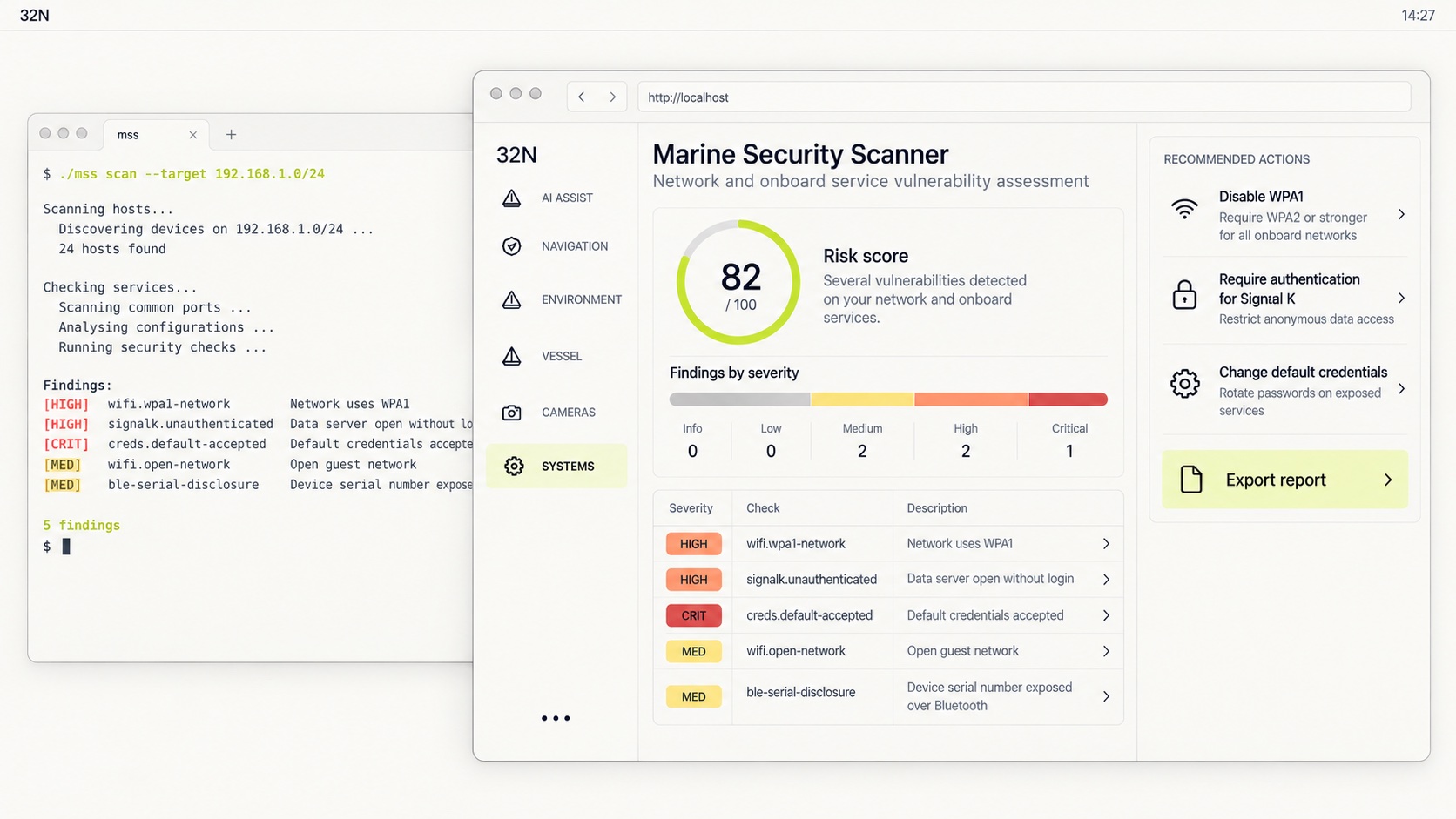Image resolution: width=1456 pixels, height=819 pixels.
Task: Click '5 findings' text in the terminal
Action: [82, 526]
